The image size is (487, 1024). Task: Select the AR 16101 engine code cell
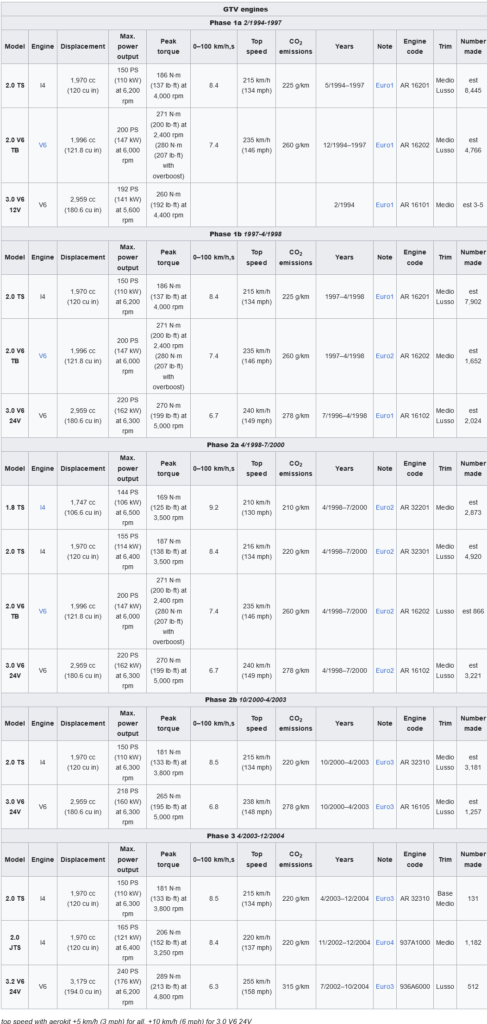(415, 205)
